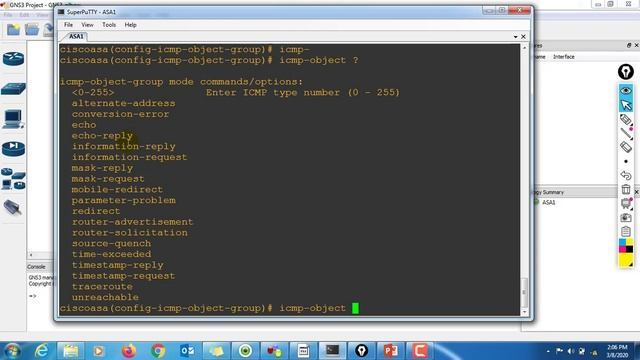Open PowerPoint from the taskbar

391,351
